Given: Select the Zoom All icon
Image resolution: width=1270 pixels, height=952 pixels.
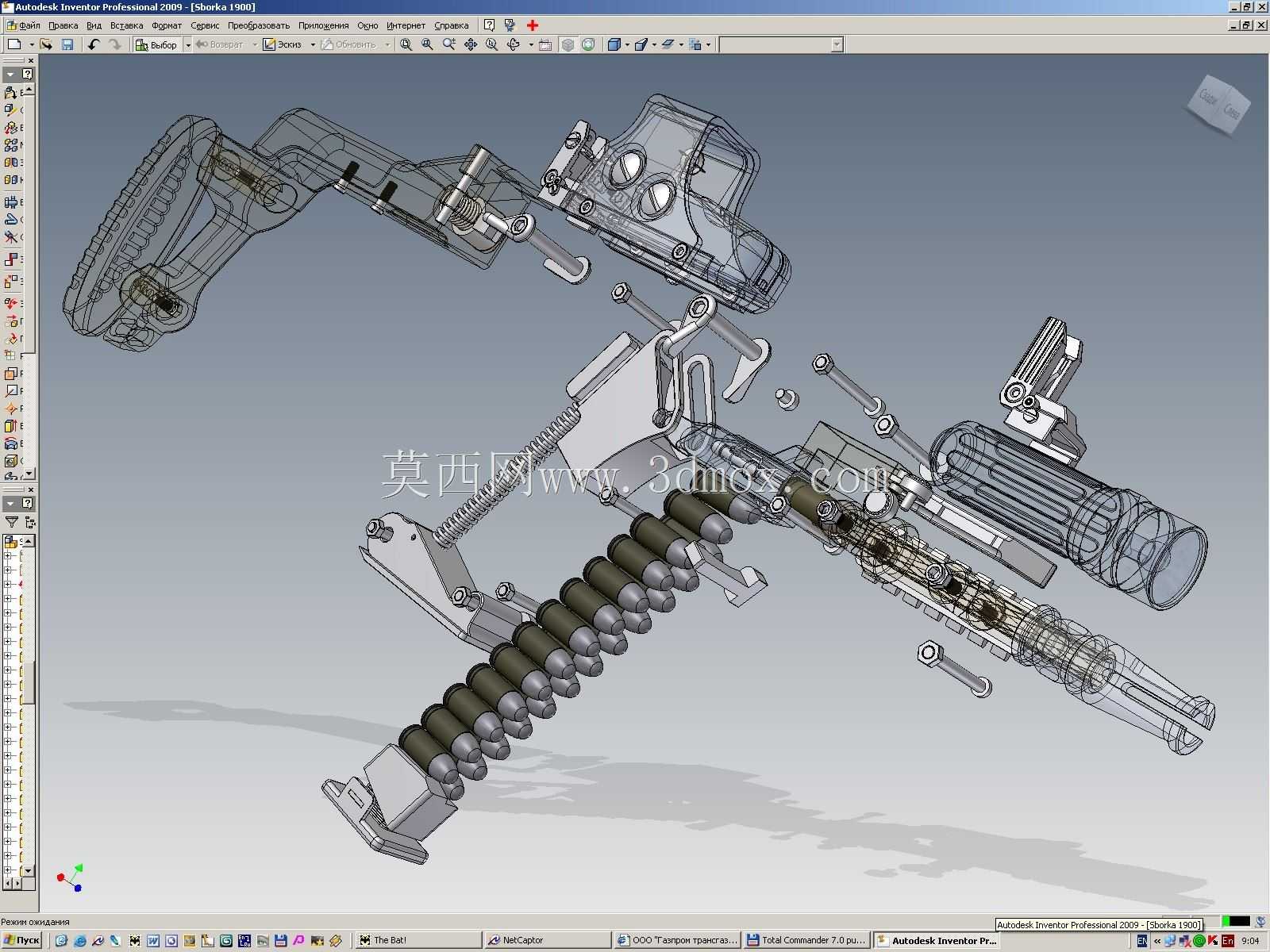Looking at the screenshot, I should [x=406, y=44].
